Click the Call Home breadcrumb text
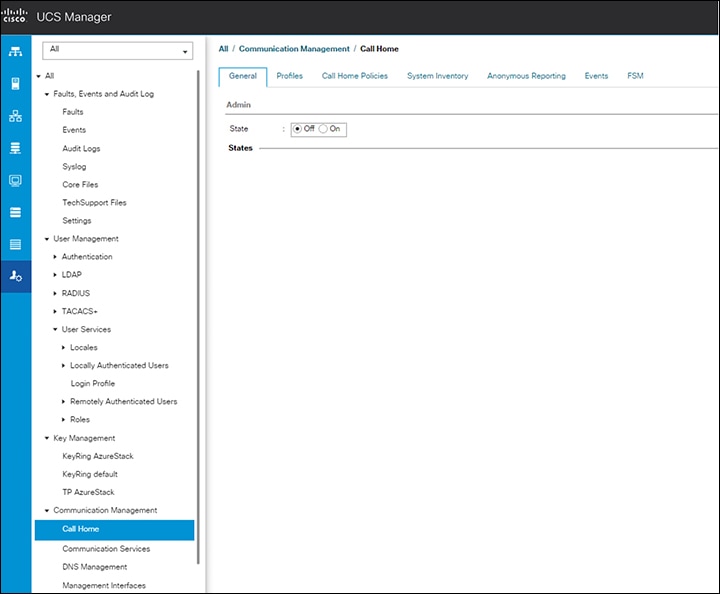 tap(379, 49)
